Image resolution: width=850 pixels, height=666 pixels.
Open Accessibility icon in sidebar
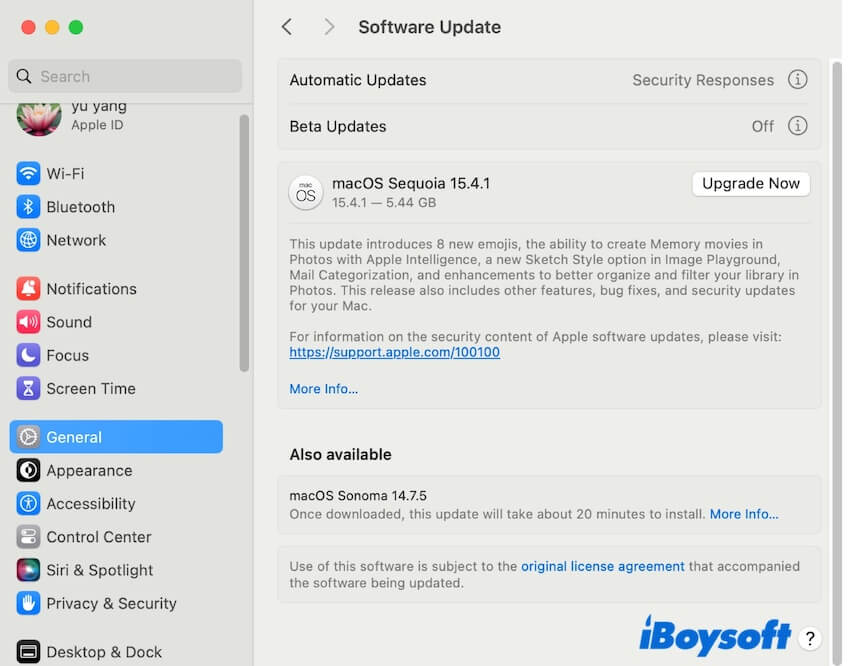point(28,504)
